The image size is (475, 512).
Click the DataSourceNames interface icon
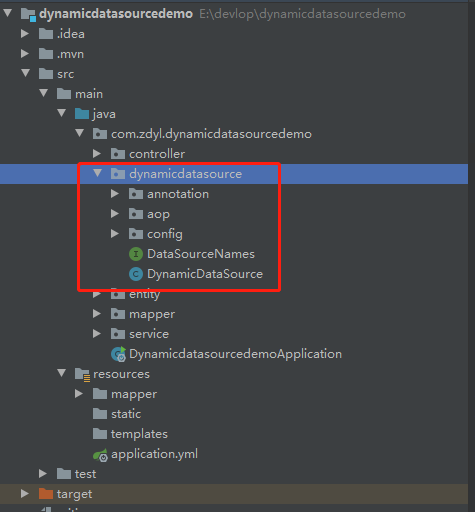pos(136,254)
